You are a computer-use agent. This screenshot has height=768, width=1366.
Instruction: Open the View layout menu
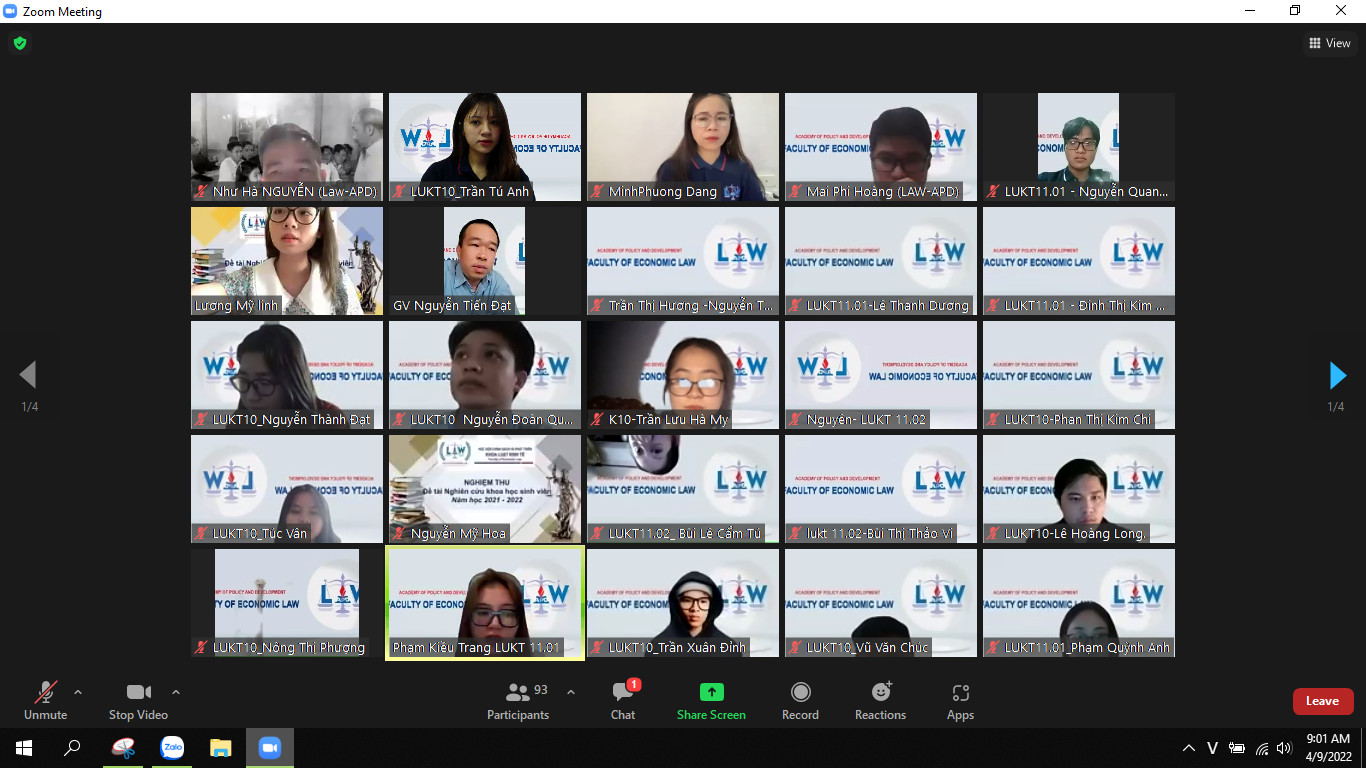click(x=1330, y=43)
